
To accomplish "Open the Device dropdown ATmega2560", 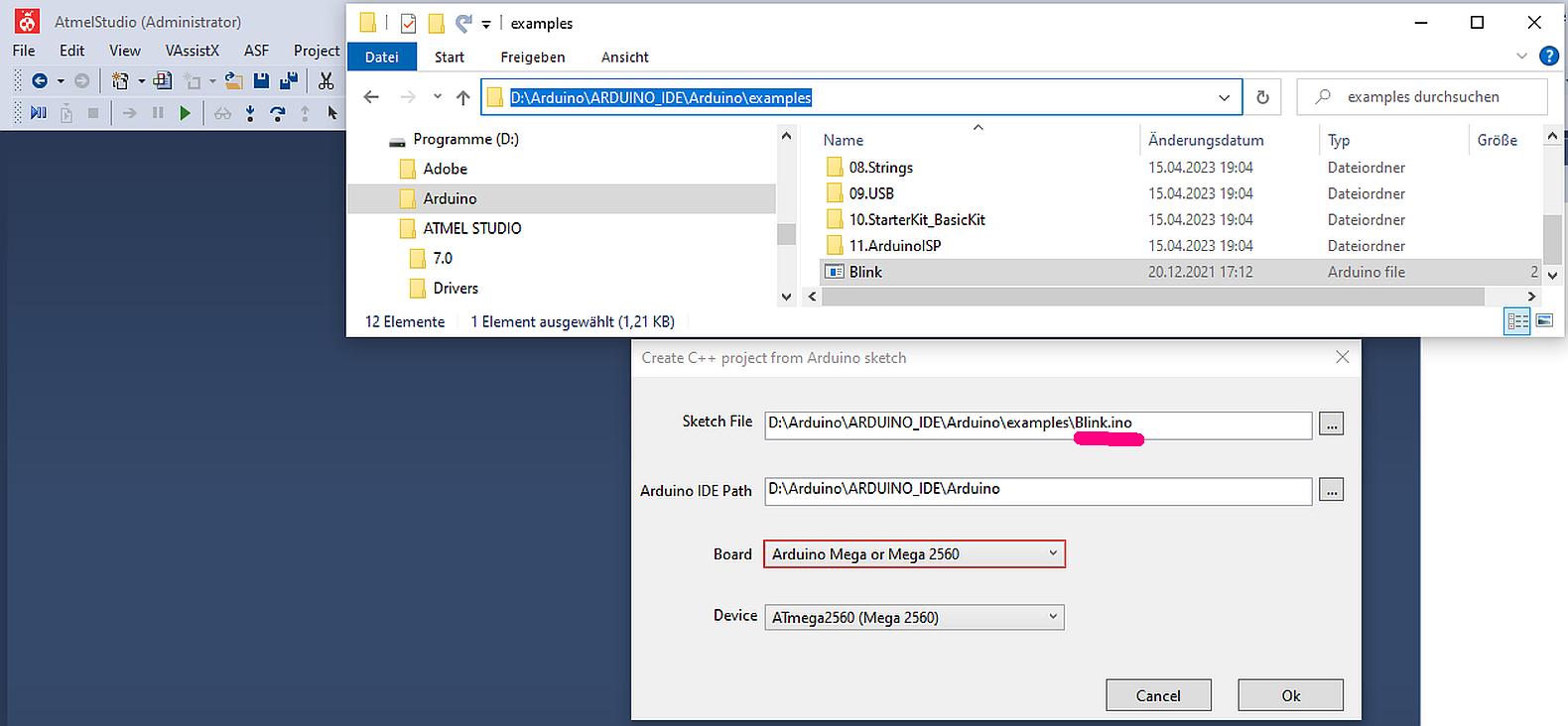I will click(914, 617).
